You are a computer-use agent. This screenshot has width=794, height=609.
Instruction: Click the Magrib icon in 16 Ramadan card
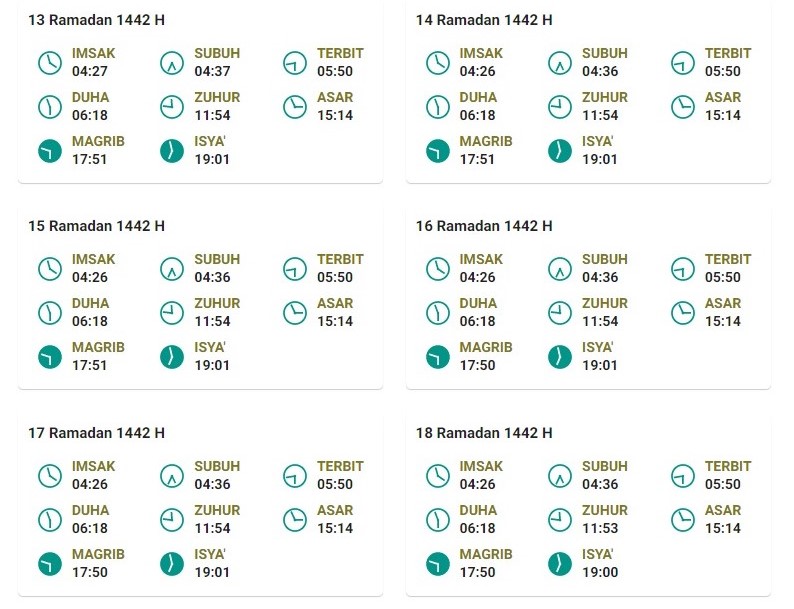coord(438,357)
